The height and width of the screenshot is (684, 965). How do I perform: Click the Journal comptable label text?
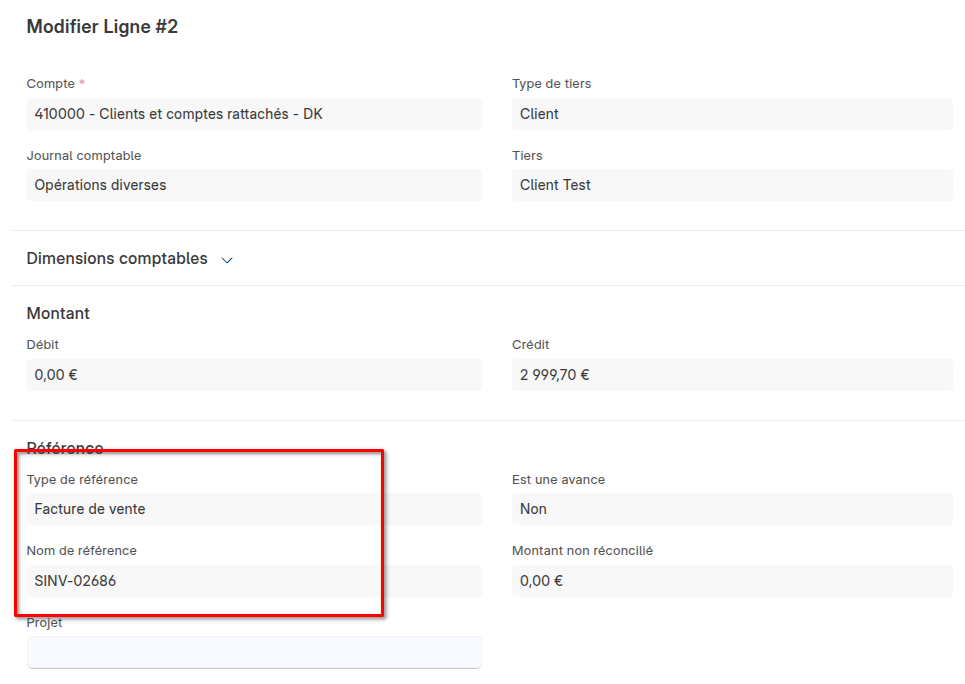tap(84, 156)
